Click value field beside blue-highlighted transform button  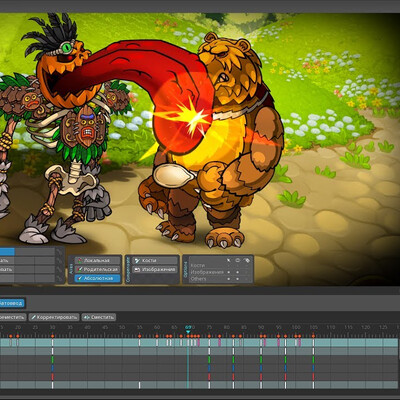pos(35,252)
